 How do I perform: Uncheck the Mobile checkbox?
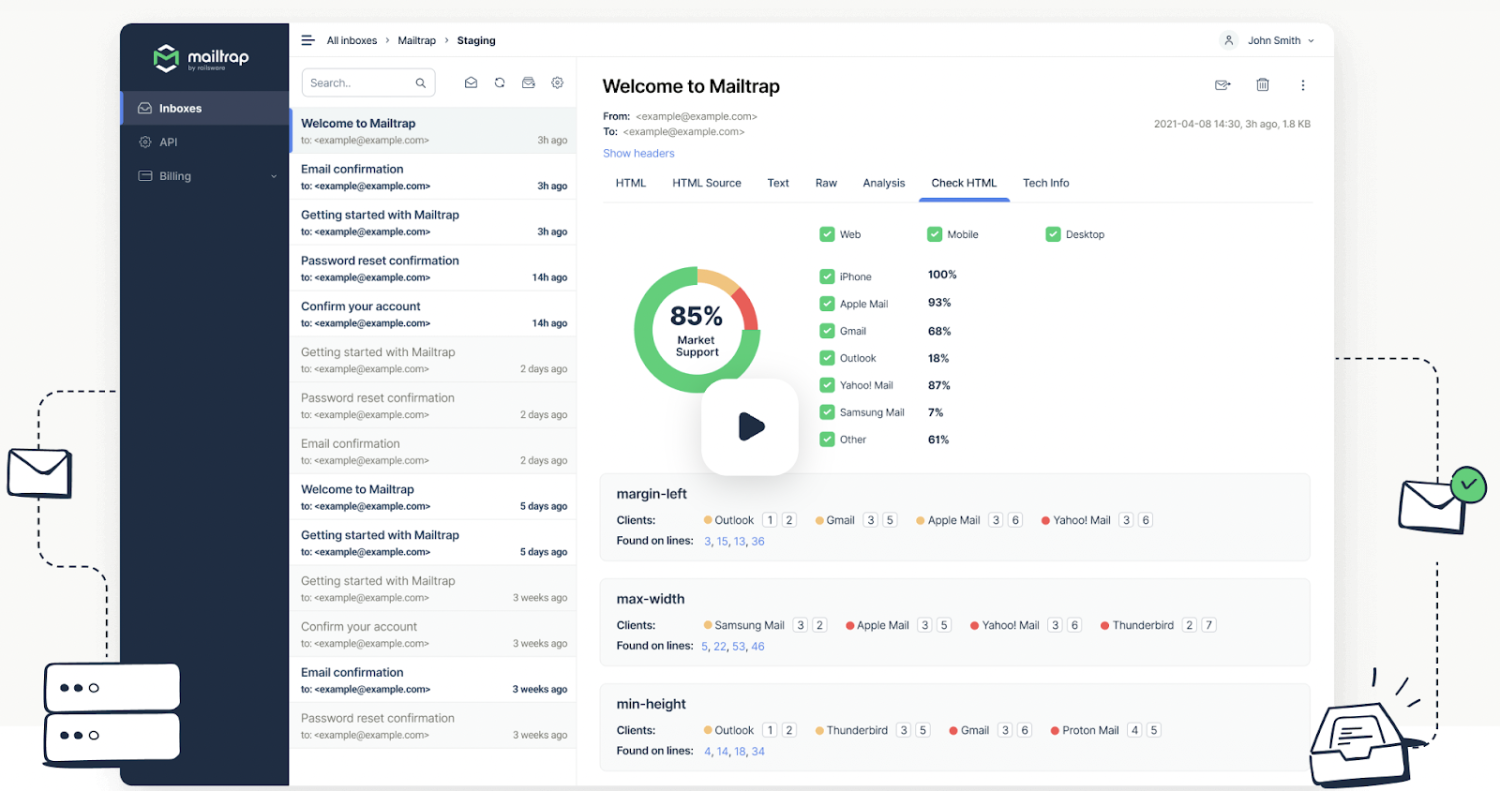[x=935, y=234]
